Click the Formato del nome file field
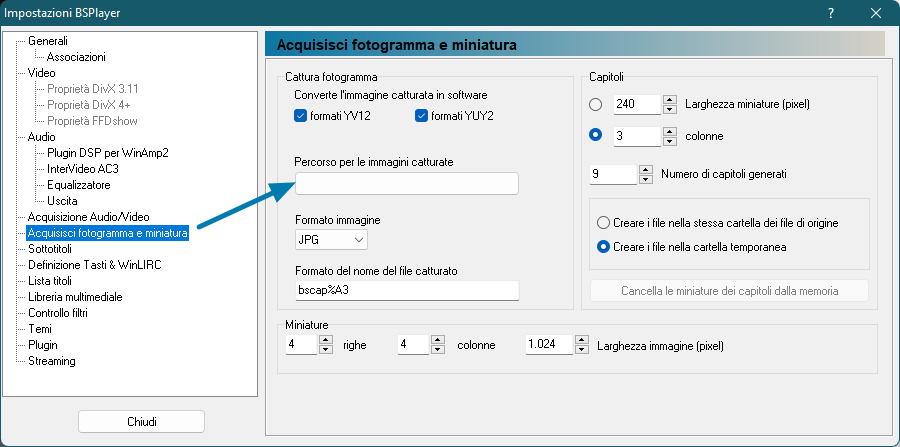Image resolution: width=900 pixels, height=447 pixels. [x=406, y=290]
